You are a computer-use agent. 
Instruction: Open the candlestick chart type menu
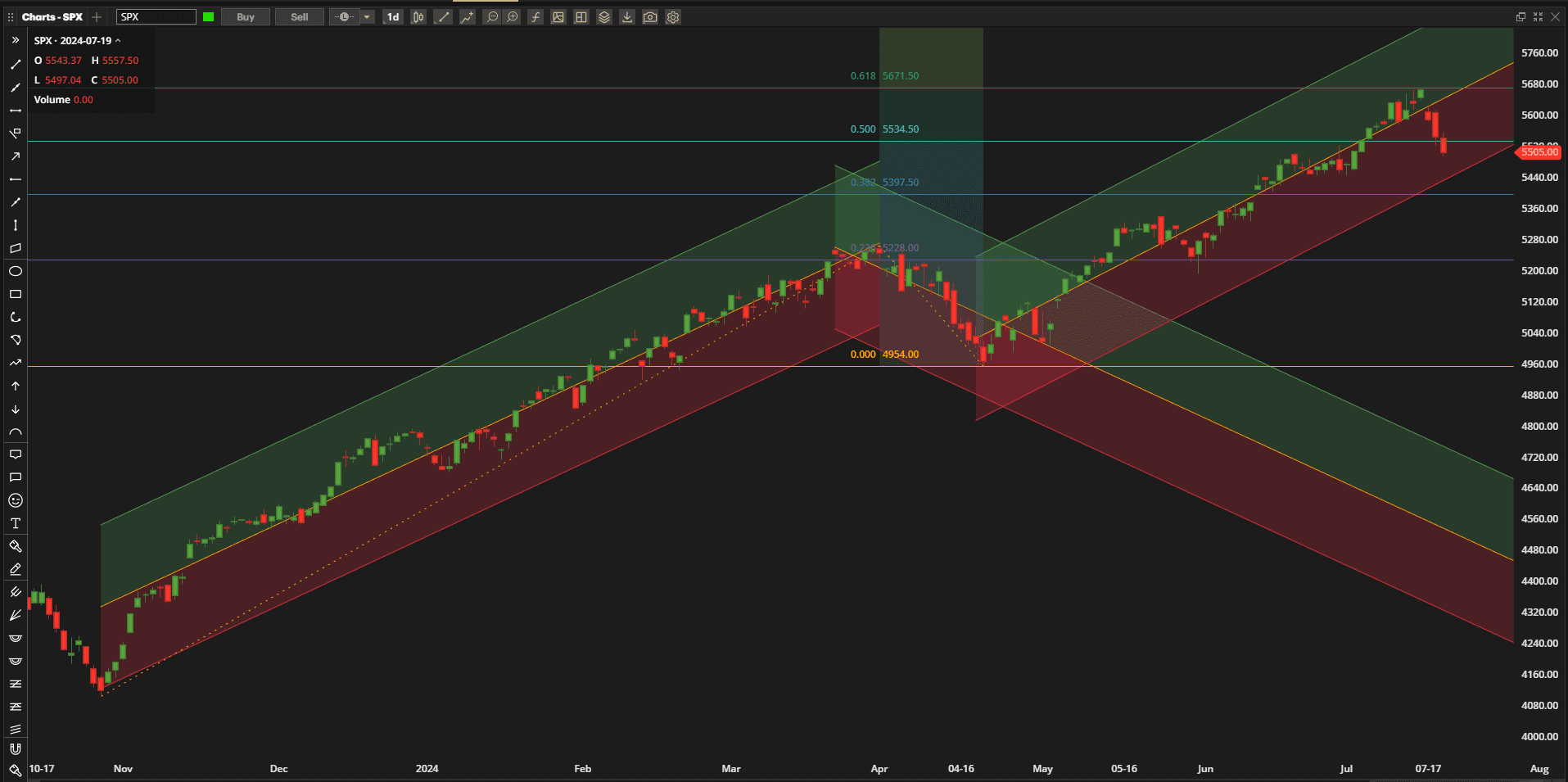(x=418, y=17)
